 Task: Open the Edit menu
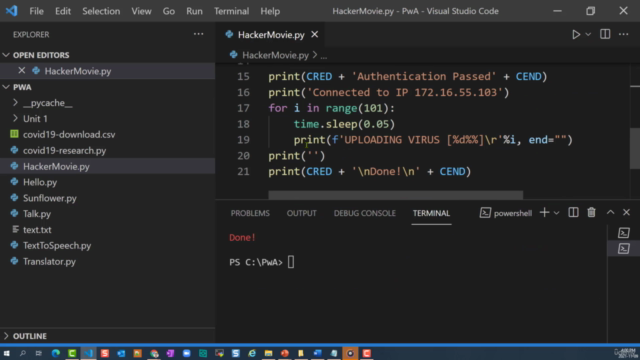(x=63, y=11)
